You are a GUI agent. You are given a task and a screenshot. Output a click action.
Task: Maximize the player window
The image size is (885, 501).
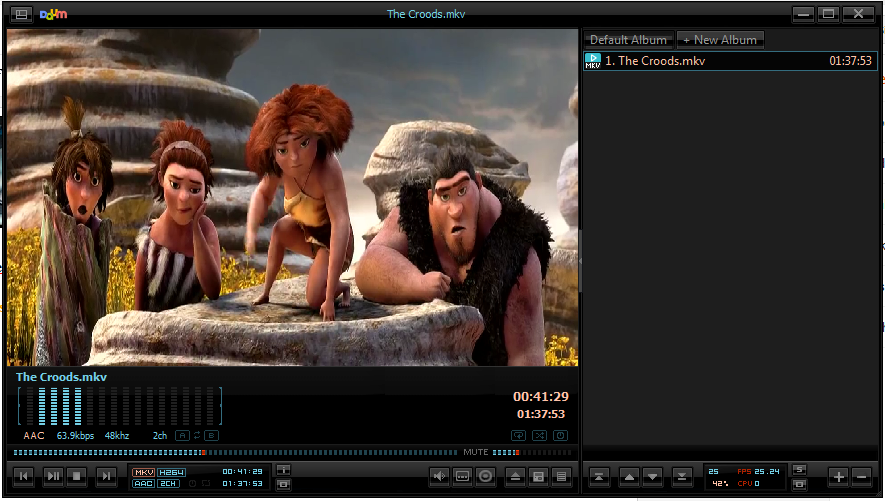pos(829,14)
